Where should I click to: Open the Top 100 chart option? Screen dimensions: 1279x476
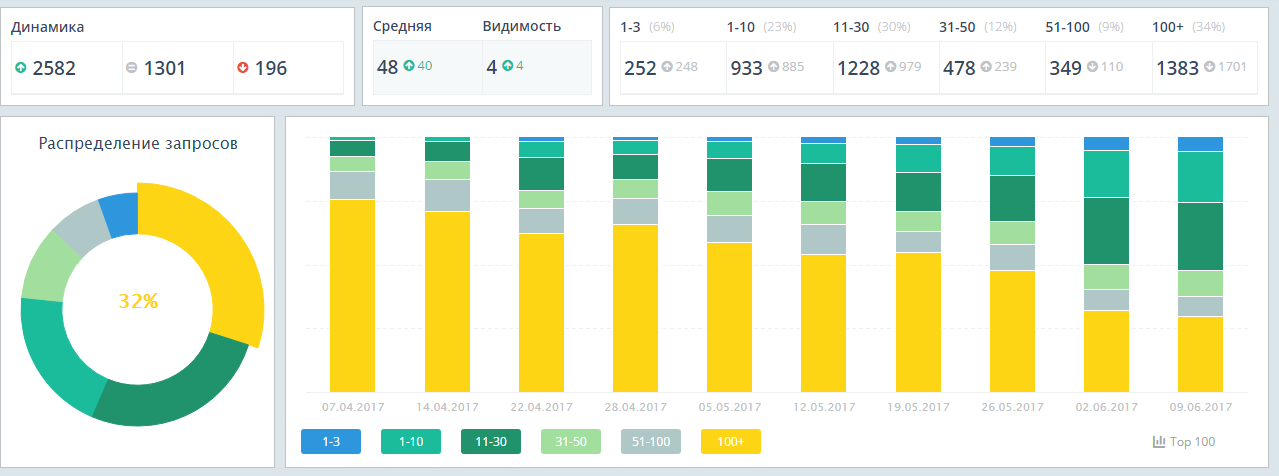click(x=1184, y=441)
